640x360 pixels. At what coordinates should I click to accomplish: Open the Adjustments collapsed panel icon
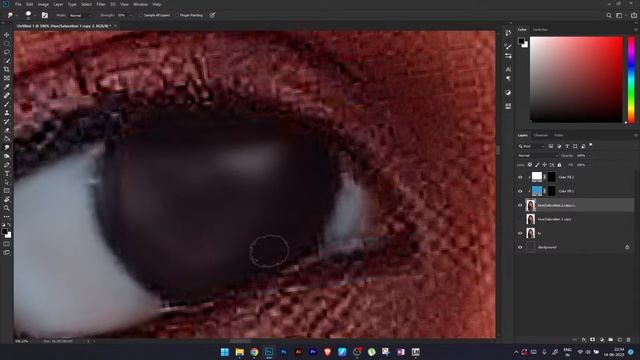(508, 93)
